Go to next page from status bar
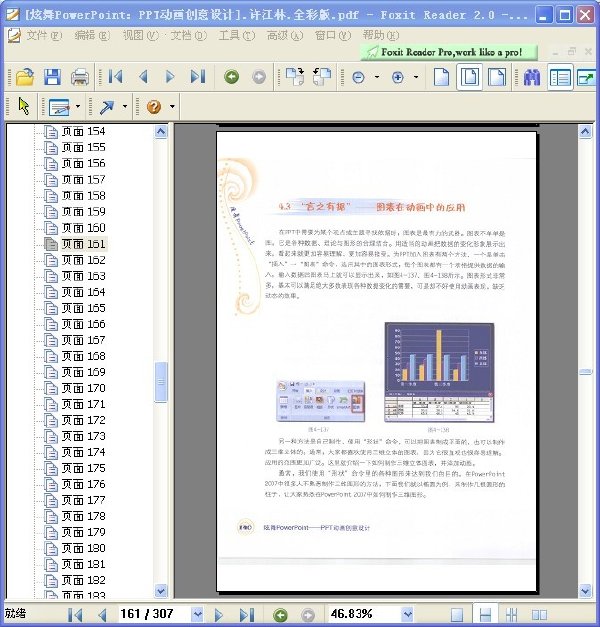This screenshot has width=600, height=627. tap(218, 615)
